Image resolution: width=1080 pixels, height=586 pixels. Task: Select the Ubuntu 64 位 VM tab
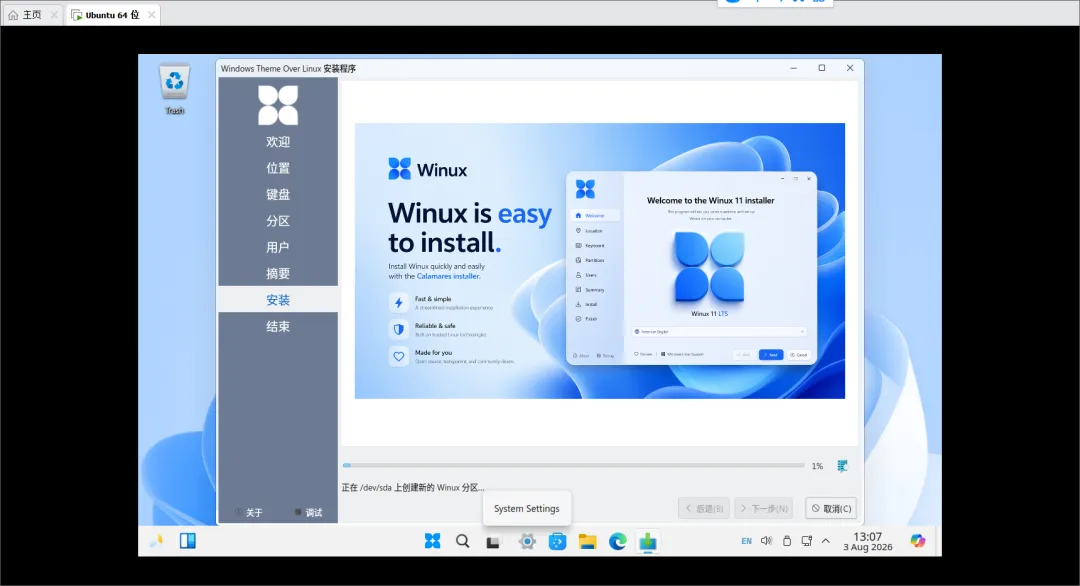(x=112, y=14)
